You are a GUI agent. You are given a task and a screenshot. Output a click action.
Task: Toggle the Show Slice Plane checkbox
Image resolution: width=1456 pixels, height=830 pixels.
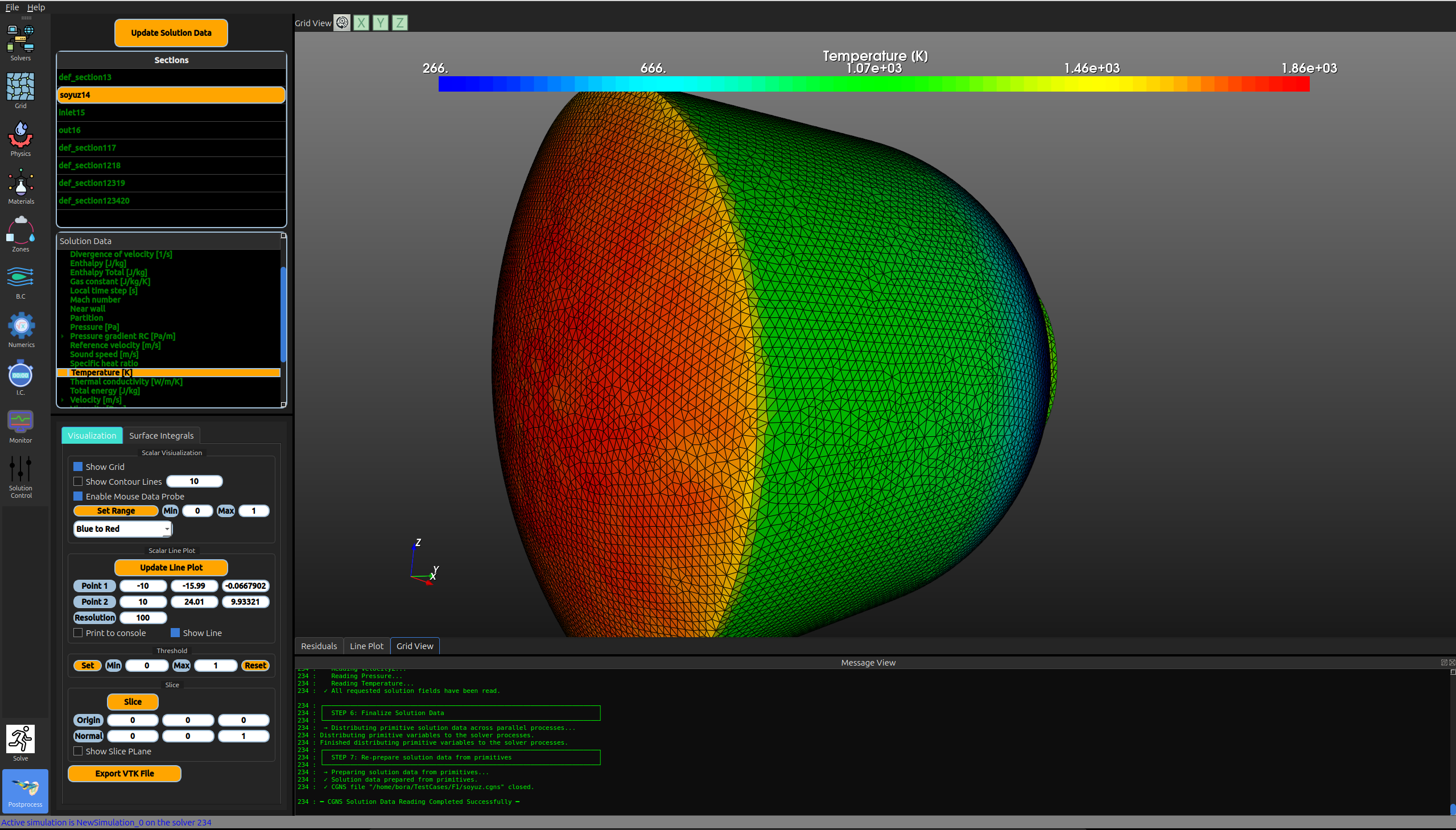[78, 751]
